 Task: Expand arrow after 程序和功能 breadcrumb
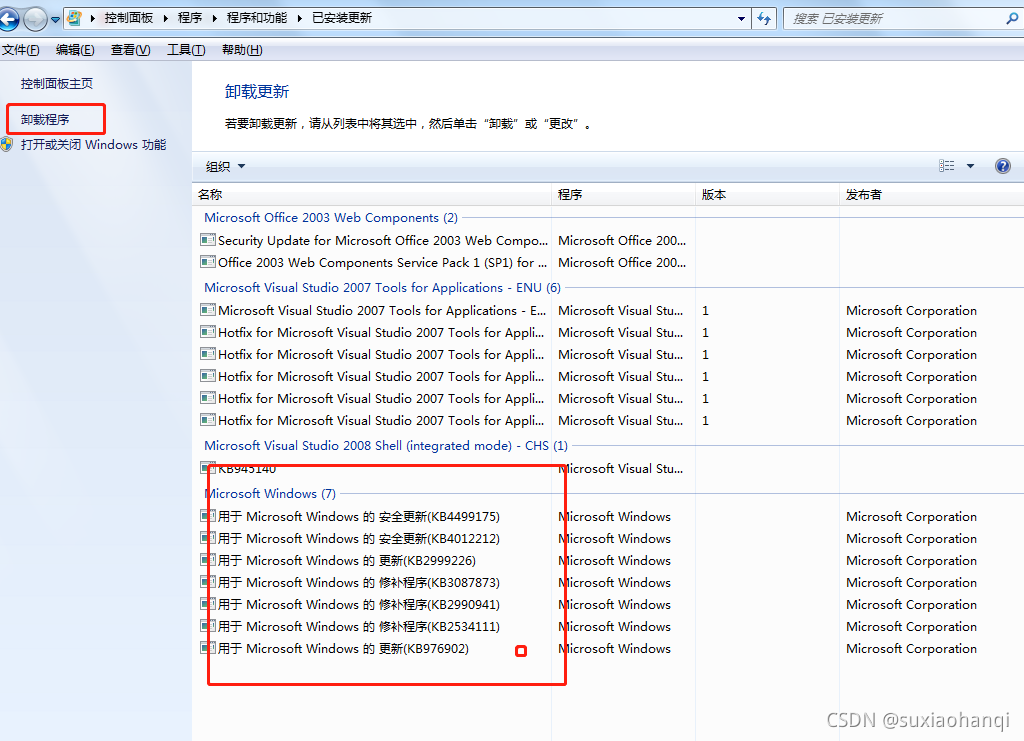click(x=299, y=18)
